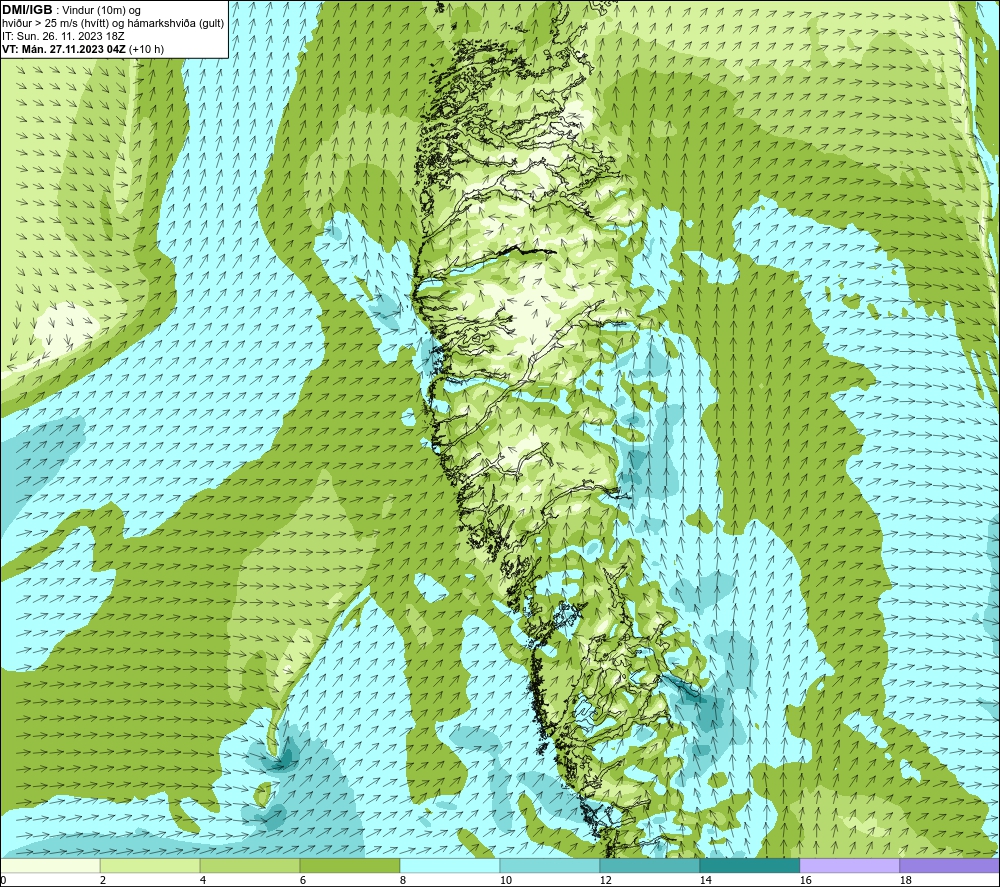Click the '0' label on the wind scale
The image size is (1000, 887).
tap(3, 880)
